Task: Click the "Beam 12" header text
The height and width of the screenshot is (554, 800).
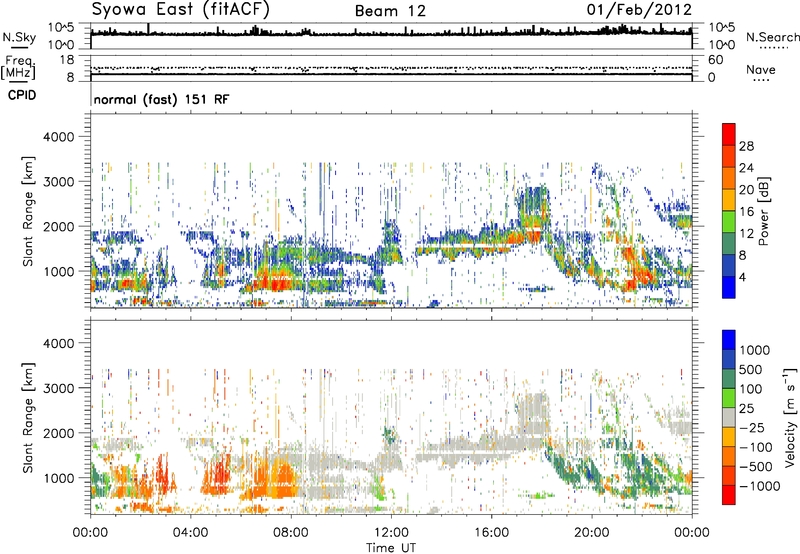Action: click(x=390, y=11)
